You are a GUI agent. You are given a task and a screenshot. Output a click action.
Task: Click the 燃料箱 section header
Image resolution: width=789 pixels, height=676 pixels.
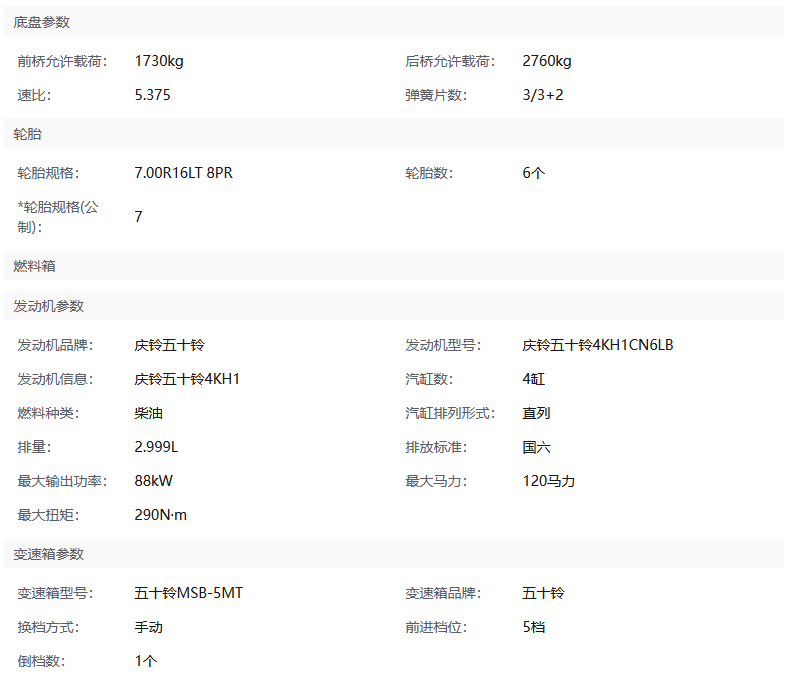pyautogui.click(x=35, y=266)
